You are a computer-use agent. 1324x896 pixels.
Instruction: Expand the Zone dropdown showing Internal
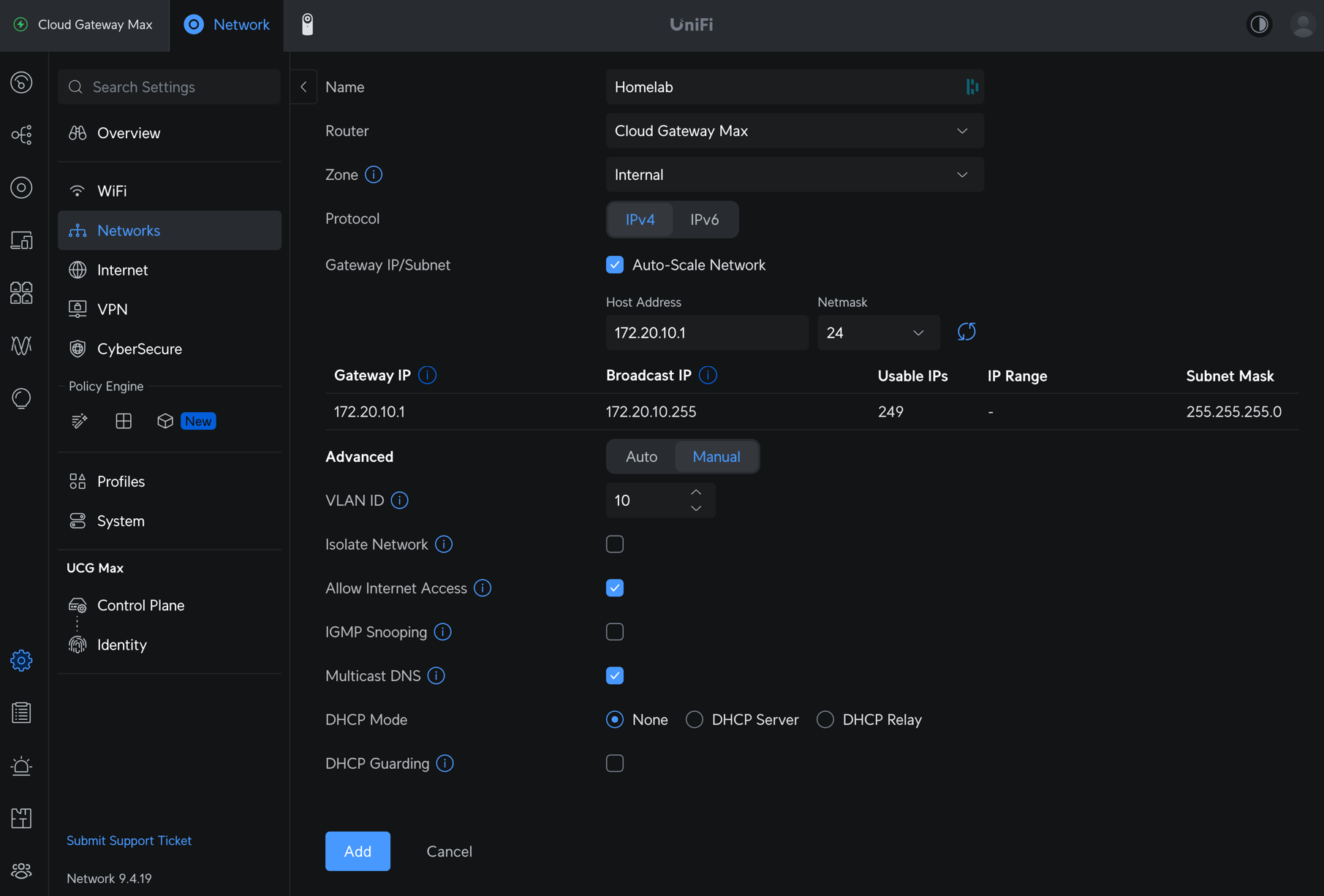tap(794, 175)
